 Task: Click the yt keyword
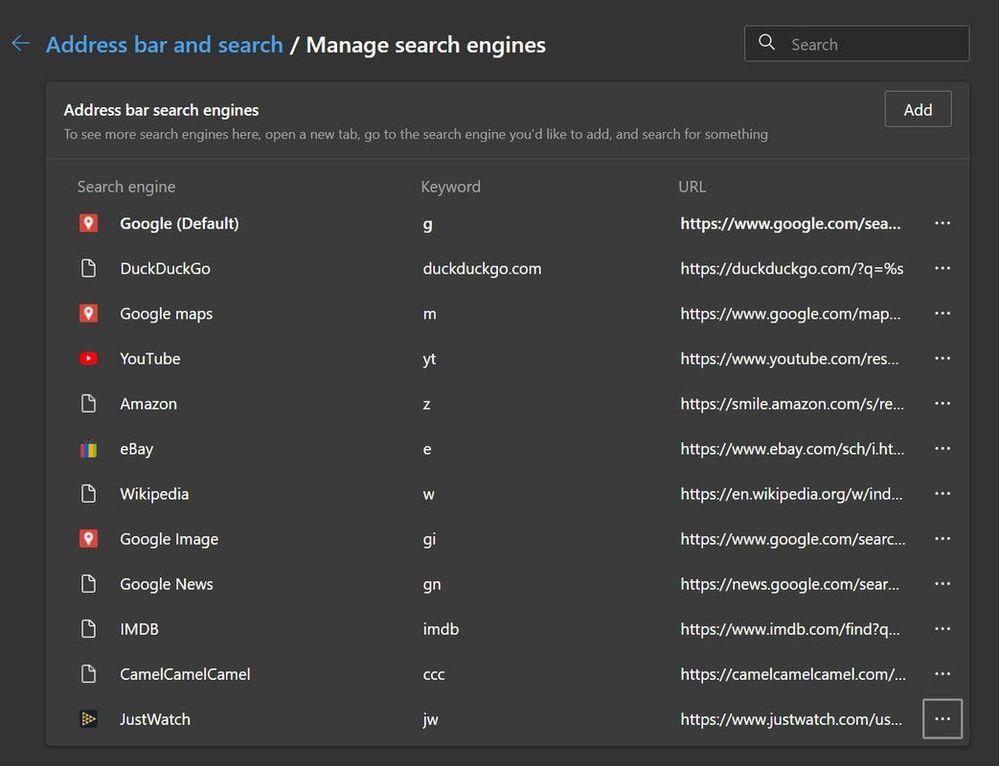[429, 359]
